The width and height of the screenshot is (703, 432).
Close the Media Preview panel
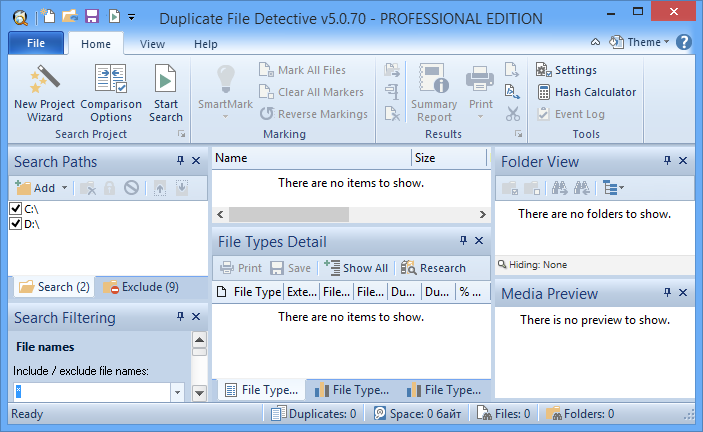tap(683, 293)
